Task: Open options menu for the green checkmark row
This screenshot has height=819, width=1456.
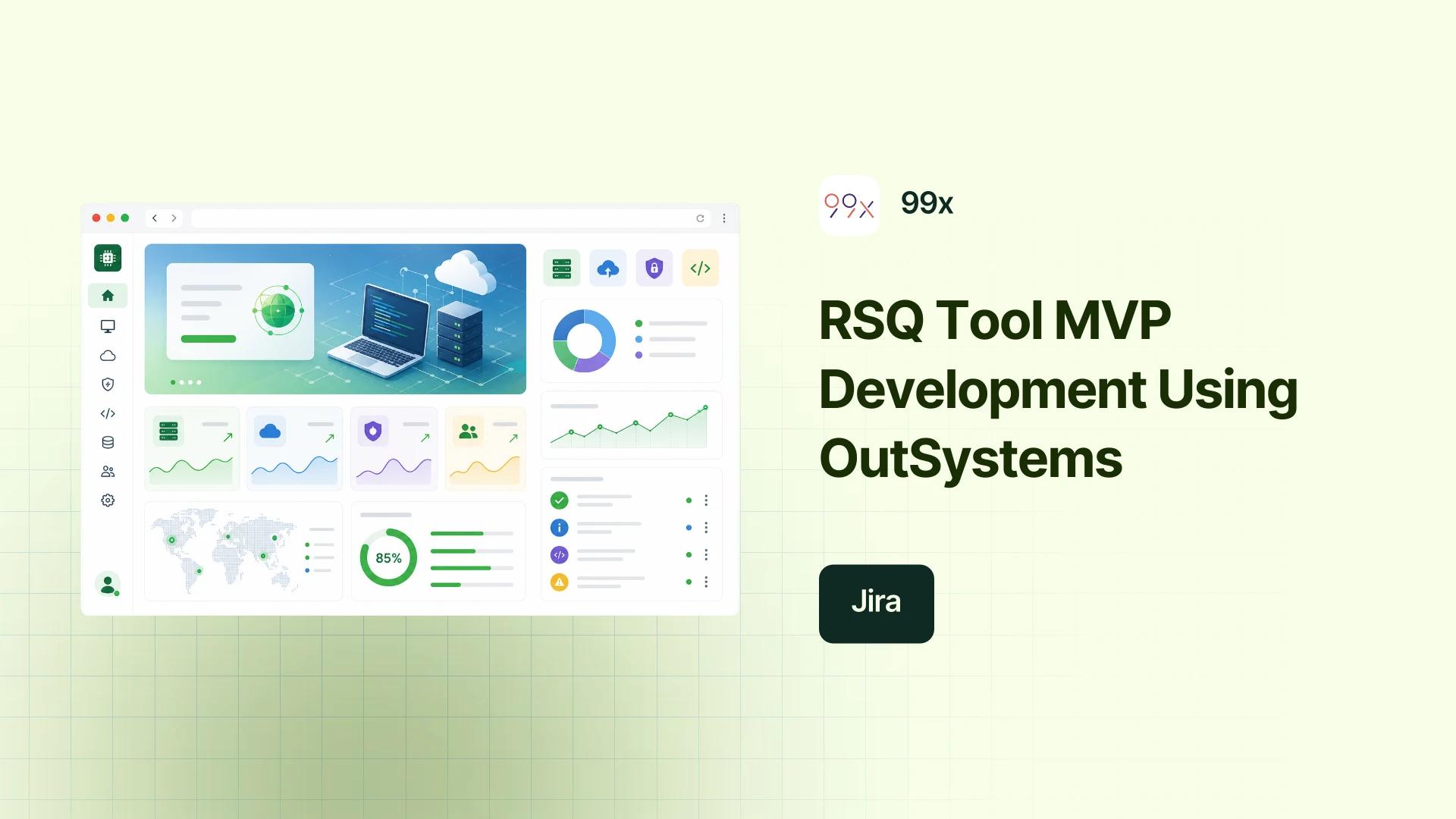Action: [706, 500]
